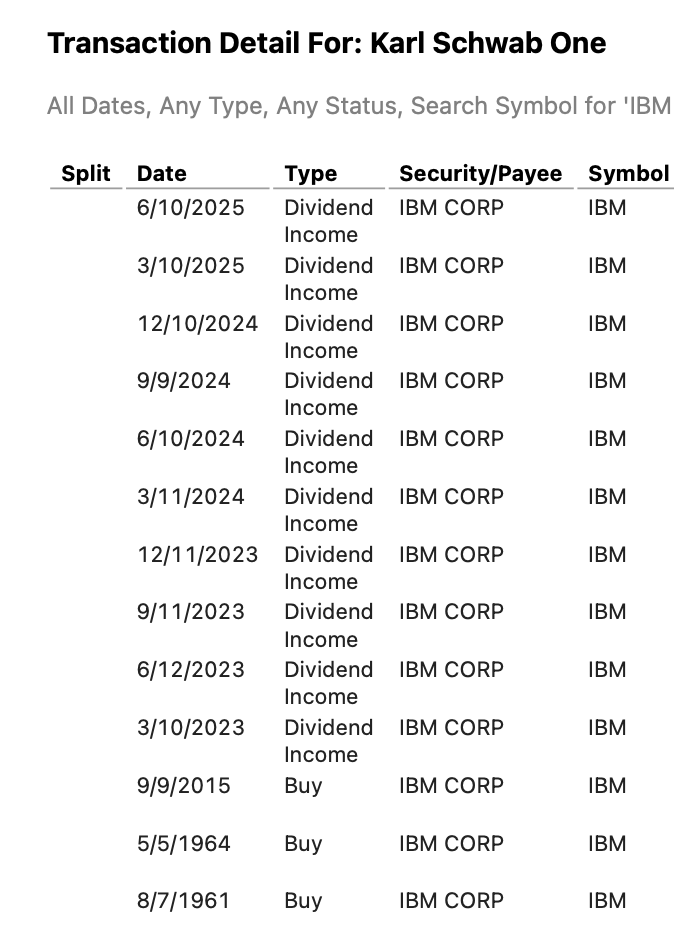Select the 12/11/2023 transaction date
Screen dimensions: 674x926
pos(197,554)
